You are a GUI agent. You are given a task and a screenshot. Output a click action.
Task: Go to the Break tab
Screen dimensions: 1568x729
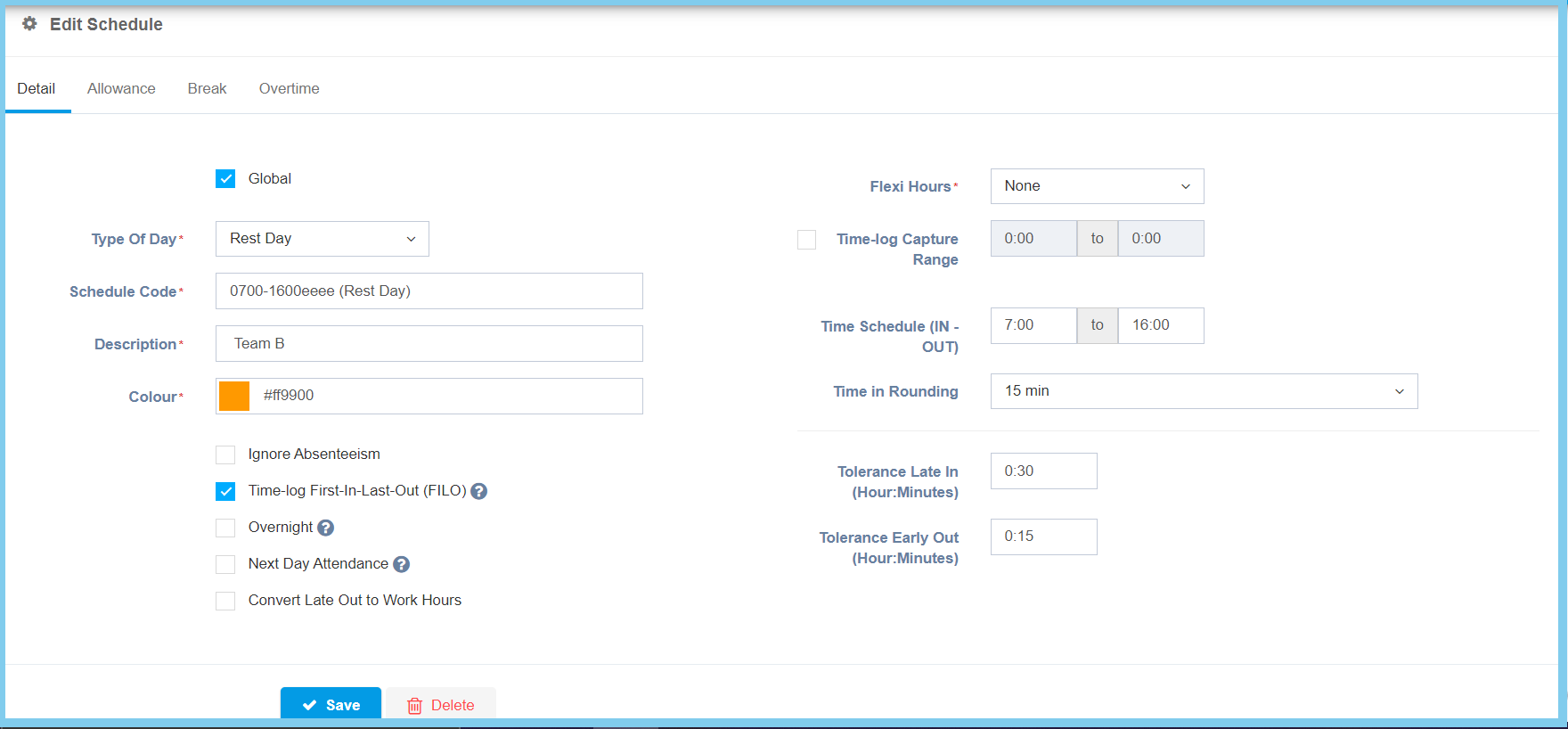[207, 88]
